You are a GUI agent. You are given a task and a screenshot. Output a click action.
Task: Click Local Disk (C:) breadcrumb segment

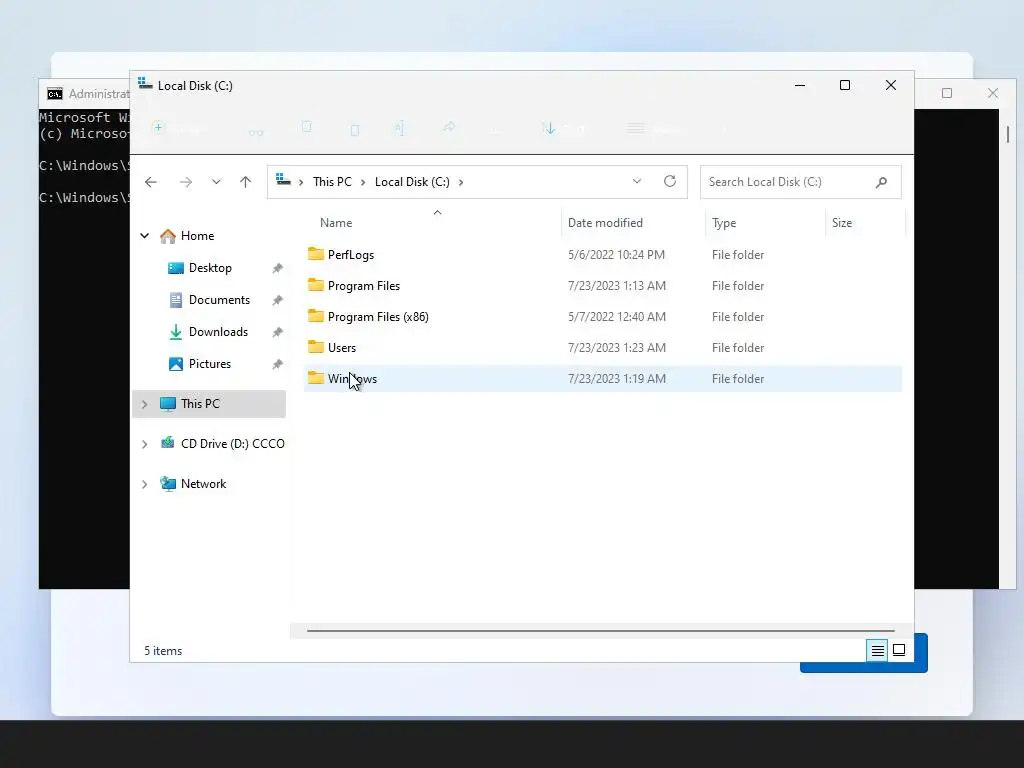coord(412,182)
